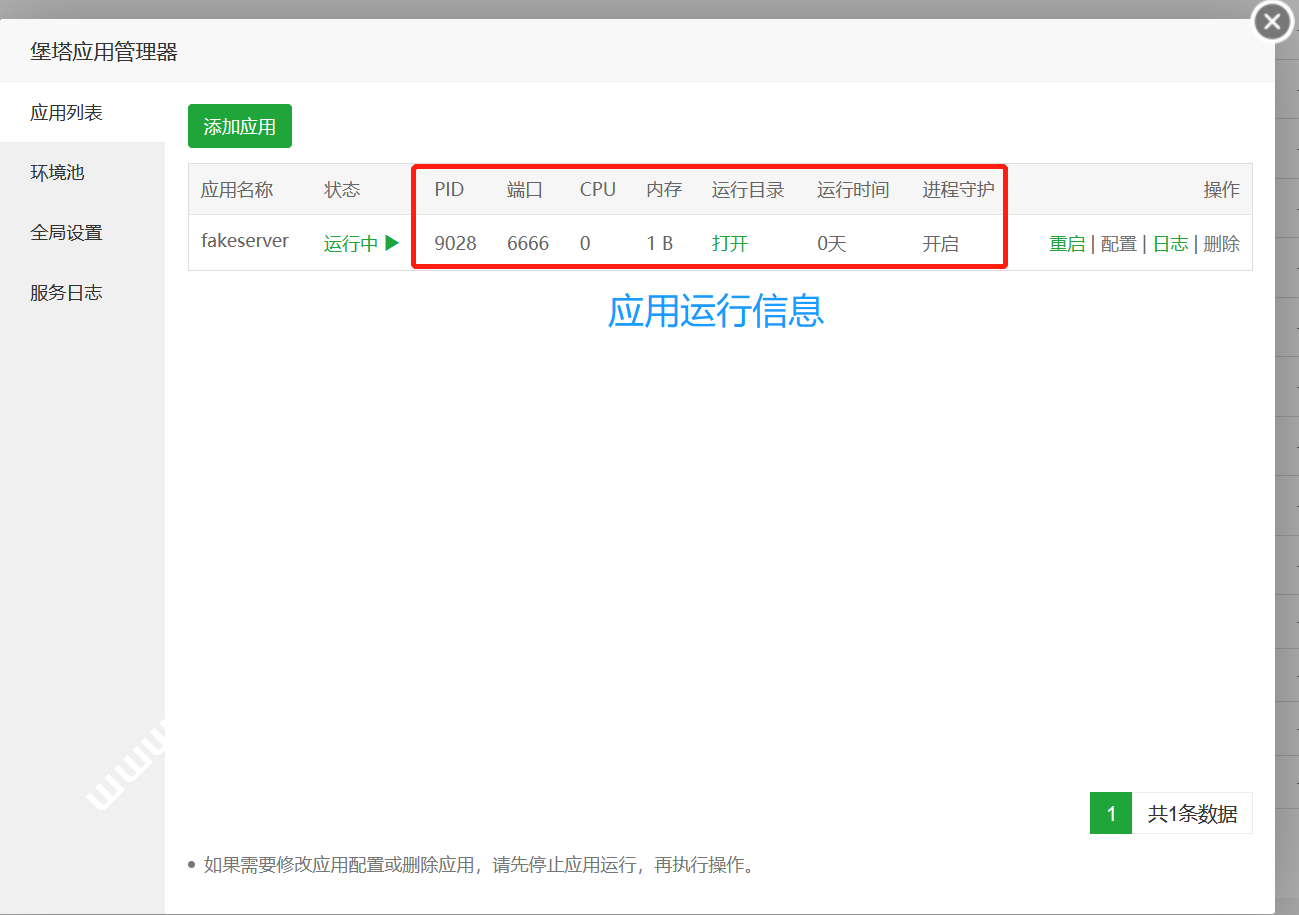The height and width of the screenshot is (915, 1299).
Task: Select page 1 in the pagination
Action: click(1110, 813)
